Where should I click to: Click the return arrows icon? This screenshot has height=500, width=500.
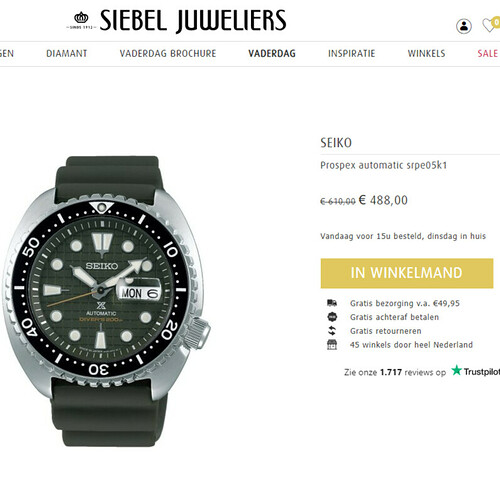point(332,331)
